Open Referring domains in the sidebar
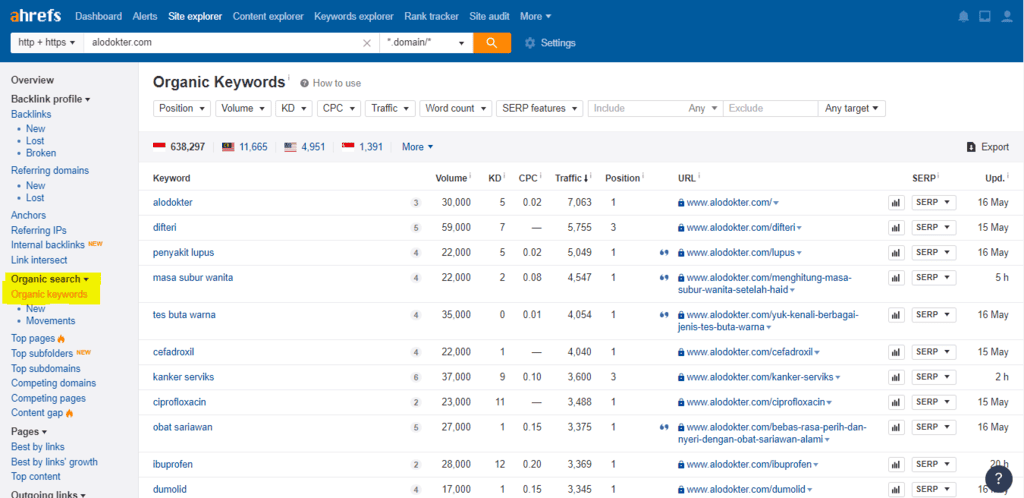The image size is (1024, 498). (x=50, y=170)
